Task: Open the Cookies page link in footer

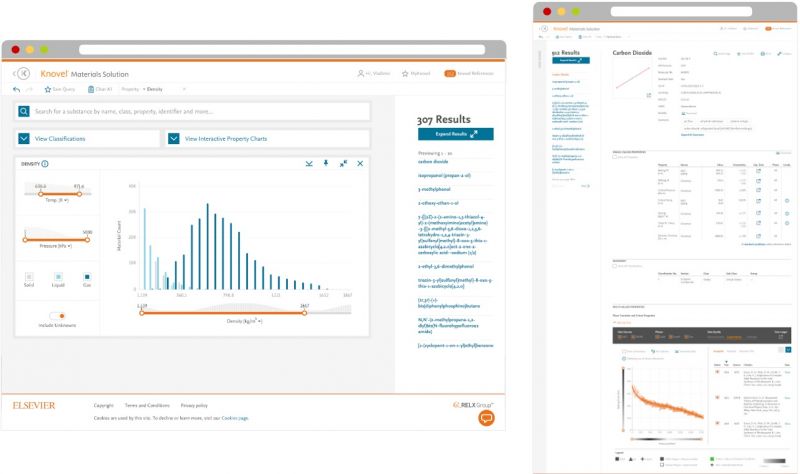Action: point(235,418)
